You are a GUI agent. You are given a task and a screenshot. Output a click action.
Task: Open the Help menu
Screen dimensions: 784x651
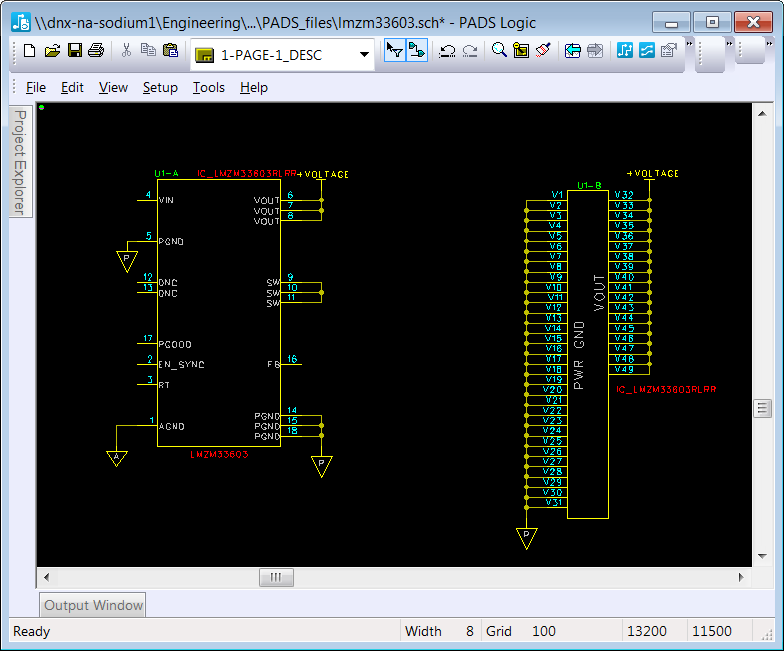tap(254, 88)
